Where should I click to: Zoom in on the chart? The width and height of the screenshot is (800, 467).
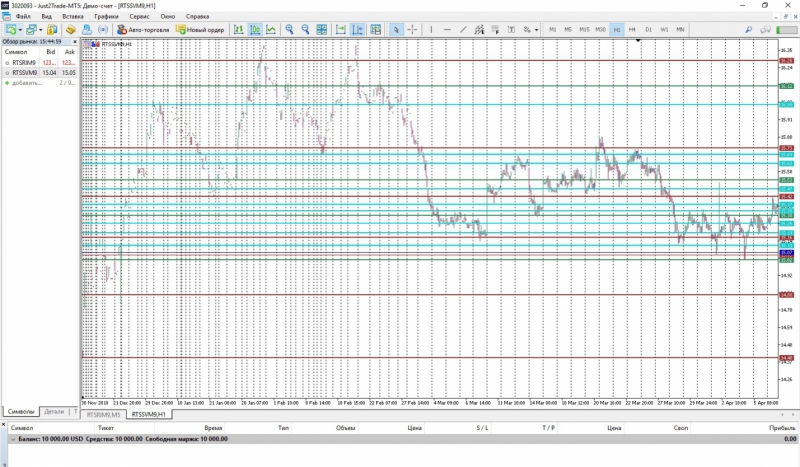(289, 30)
